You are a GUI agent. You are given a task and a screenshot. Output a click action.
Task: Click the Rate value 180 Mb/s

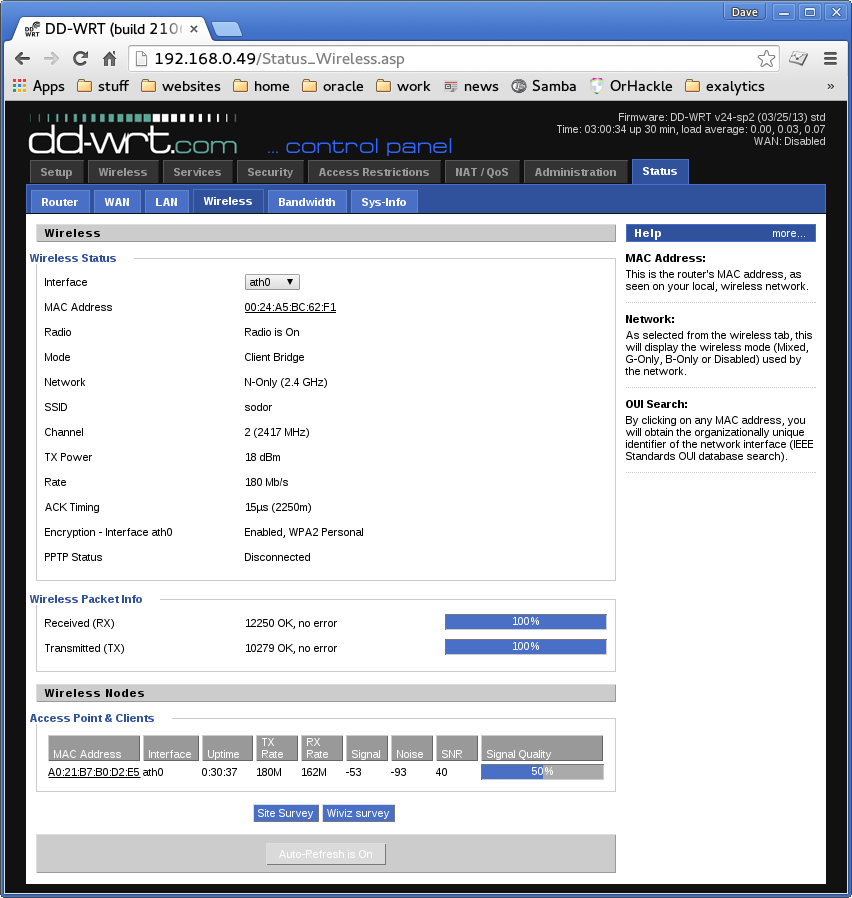pyautogui.click(x=266, y=482)
